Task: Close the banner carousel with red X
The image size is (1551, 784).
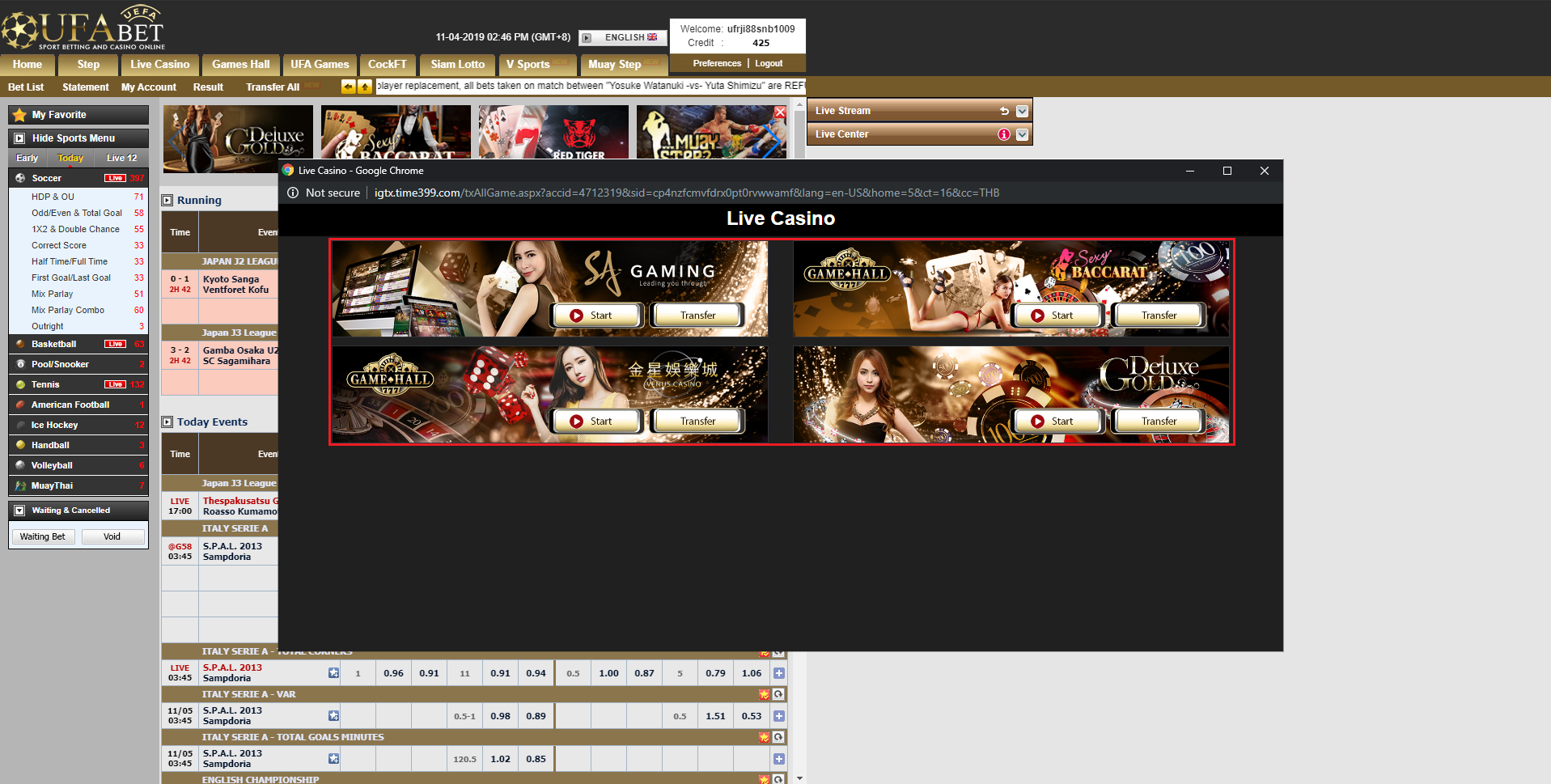Action: pyautogui.click(x=780, y=112)
